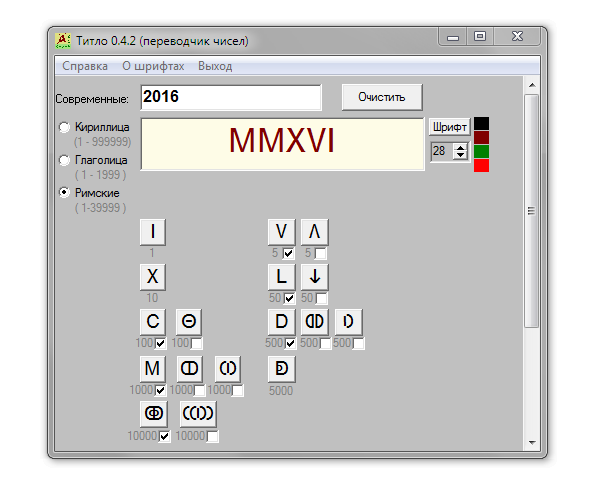The height and width of the screenshot is (486, 600).
Task: Uncheck the ↂ checkbox for 10000
Action: click(x=164, y=436)
